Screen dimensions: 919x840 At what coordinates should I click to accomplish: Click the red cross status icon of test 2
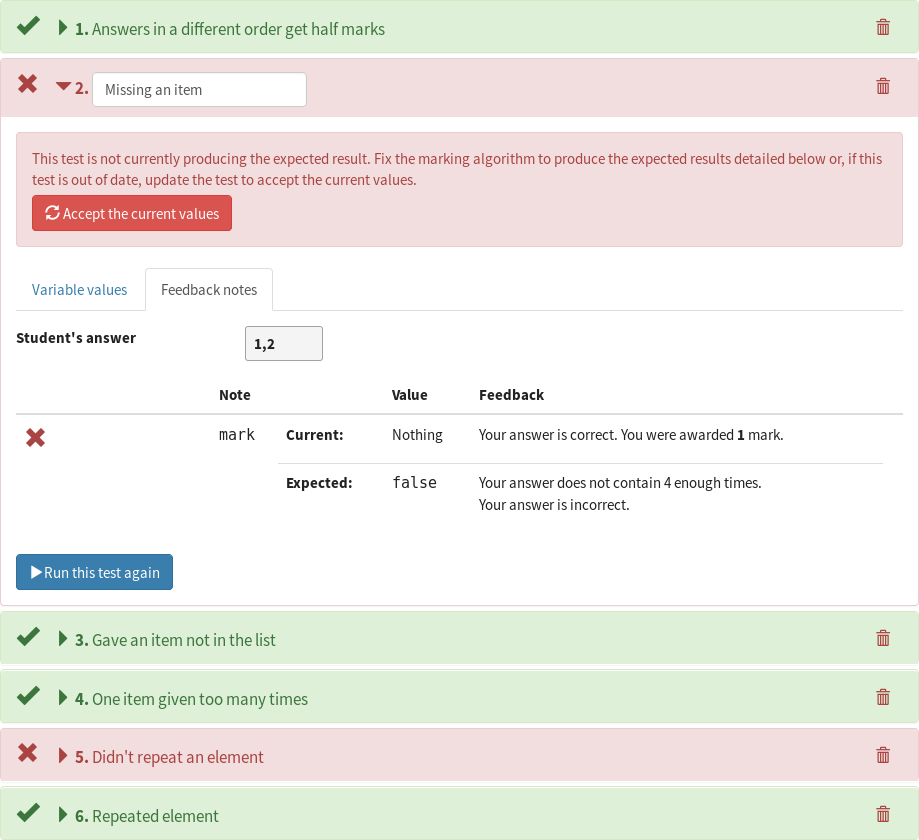(x=28, y=84)
